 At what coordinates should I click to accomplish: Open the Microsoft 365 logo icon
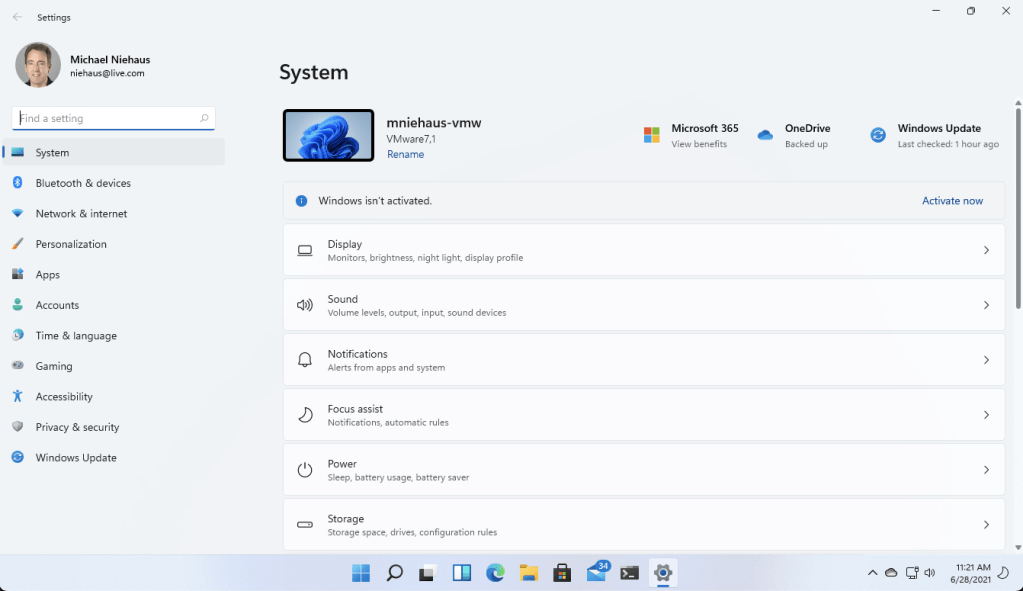[x=652, y=135]
